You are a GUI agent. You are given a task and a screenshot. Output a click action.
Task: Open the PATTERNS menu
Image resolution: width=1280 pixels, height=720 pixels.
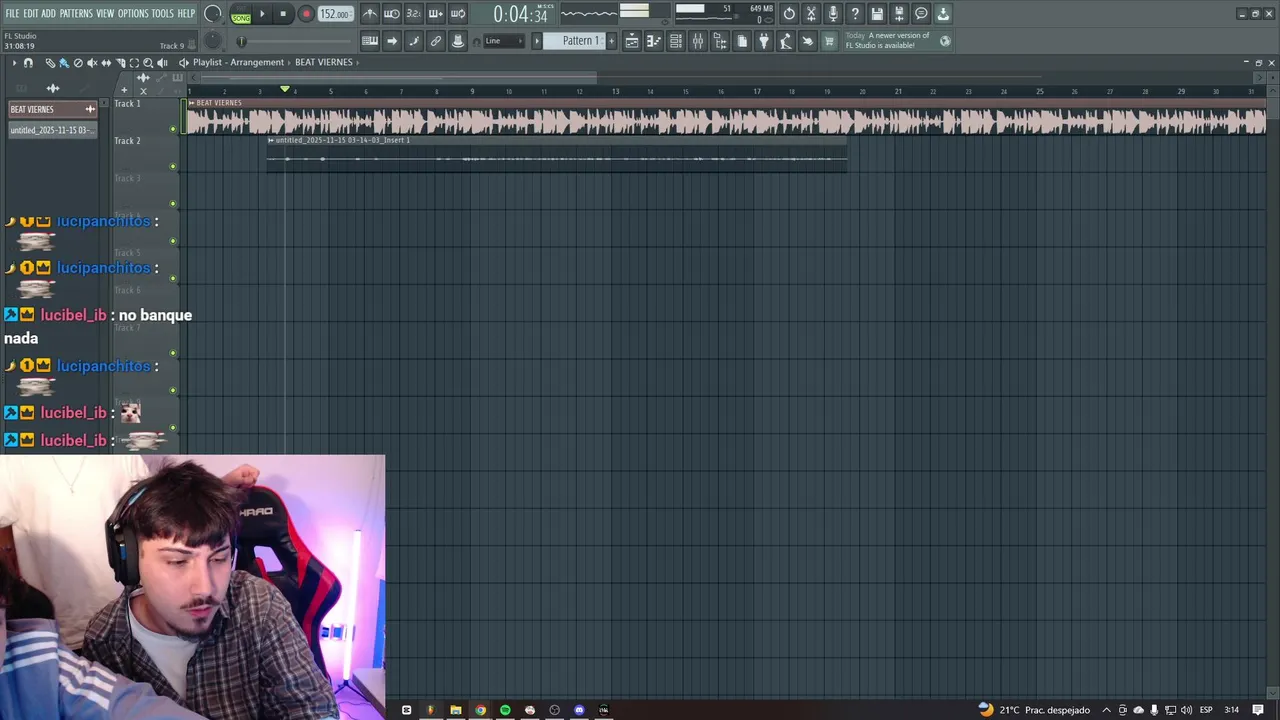76,14
